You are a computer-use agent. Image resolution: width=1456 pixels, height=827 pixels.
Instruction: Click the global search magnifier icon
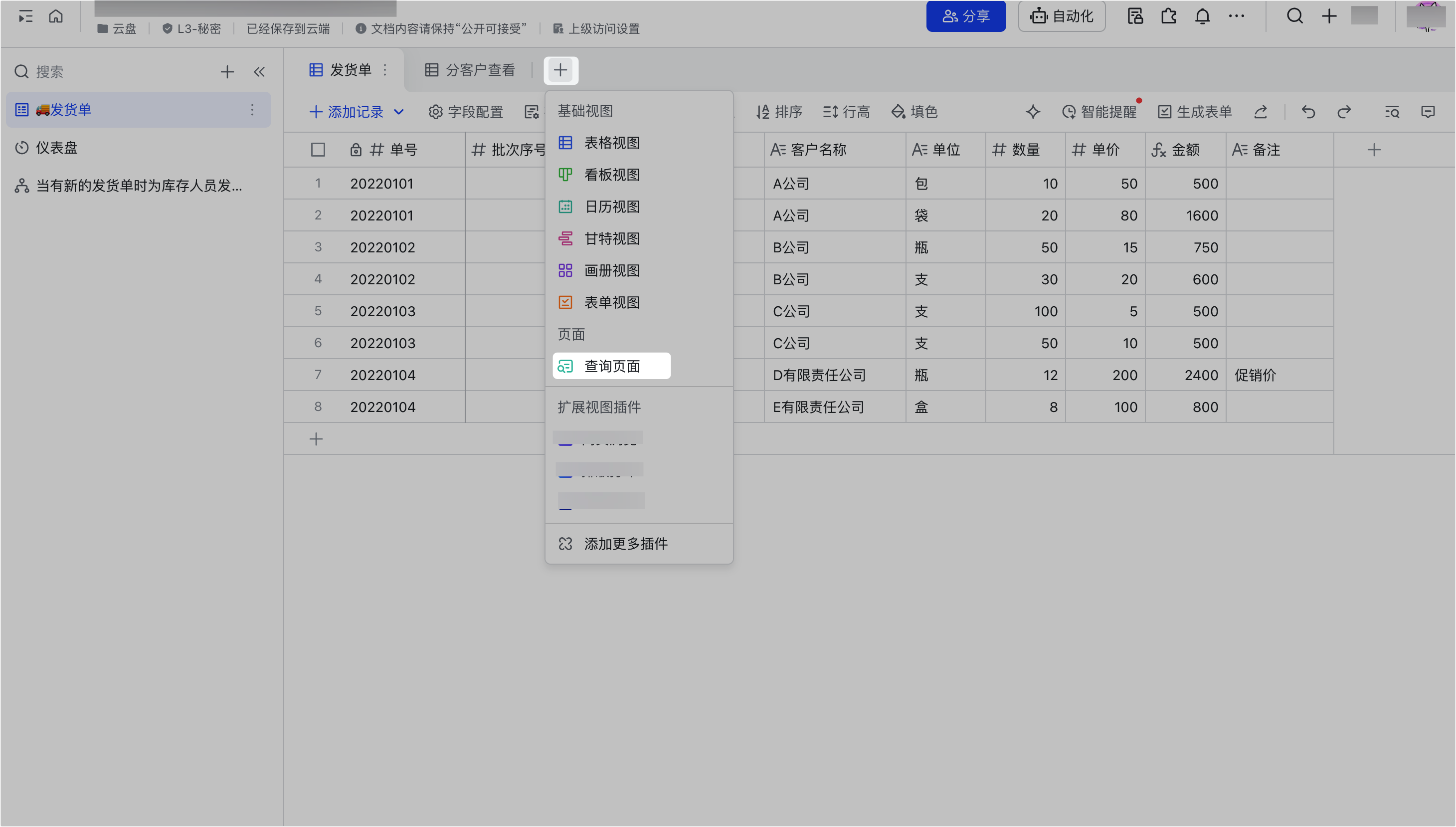[x=1295, y=16]
